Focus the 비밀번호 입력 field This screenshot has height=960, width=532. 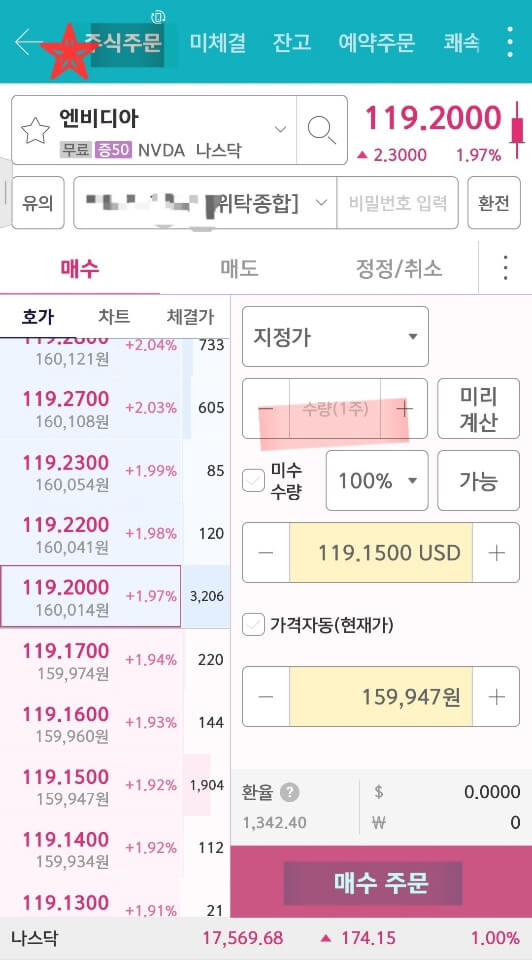tap(397, 203)
